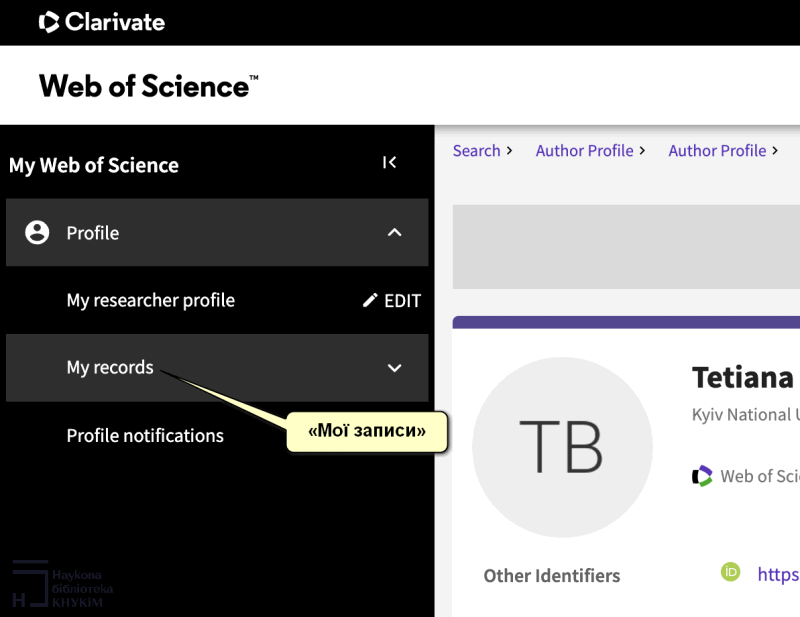Click the first Author Profile breadcrumb
This screenshot has height=617, width=800.
coord(584,151)
